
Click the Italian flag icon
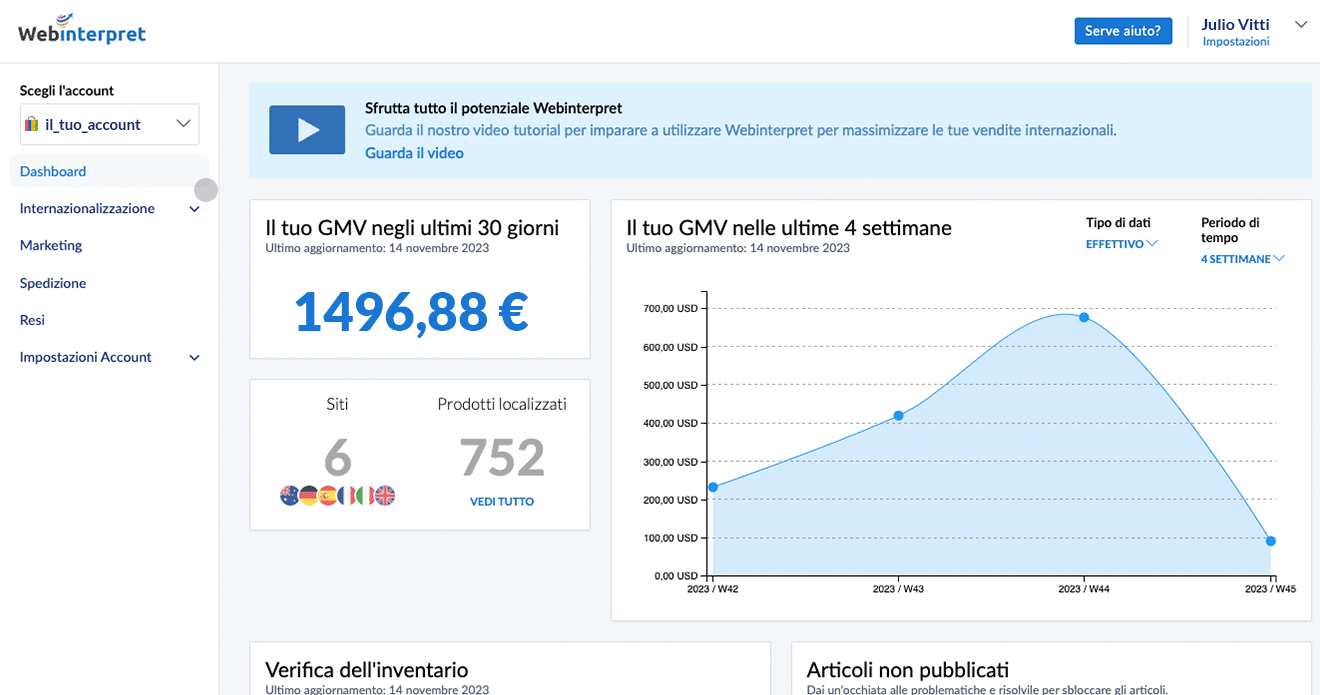tap(365, 495)
